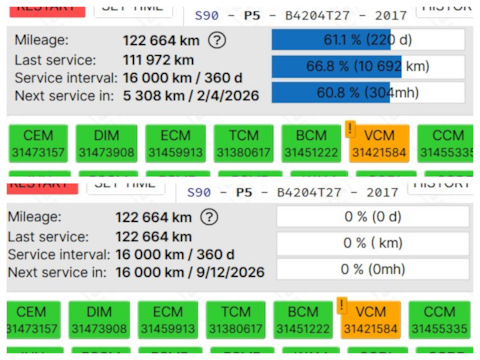Open the lower CCM 31455335 module
The image size is (480, 360).
pos(439,320)
